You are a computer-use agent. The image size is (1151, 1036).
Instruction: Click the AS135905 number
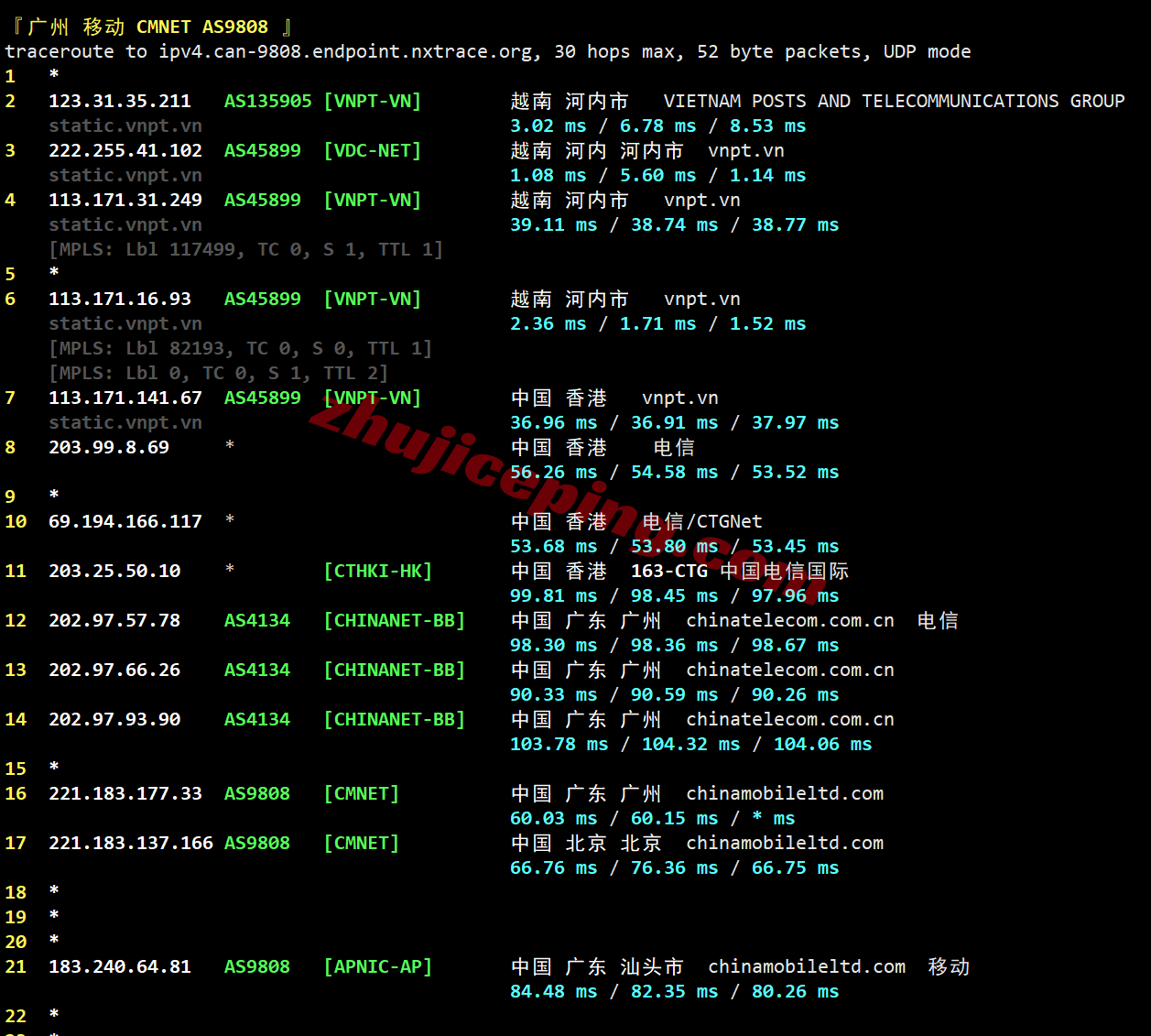coord(267,101)
